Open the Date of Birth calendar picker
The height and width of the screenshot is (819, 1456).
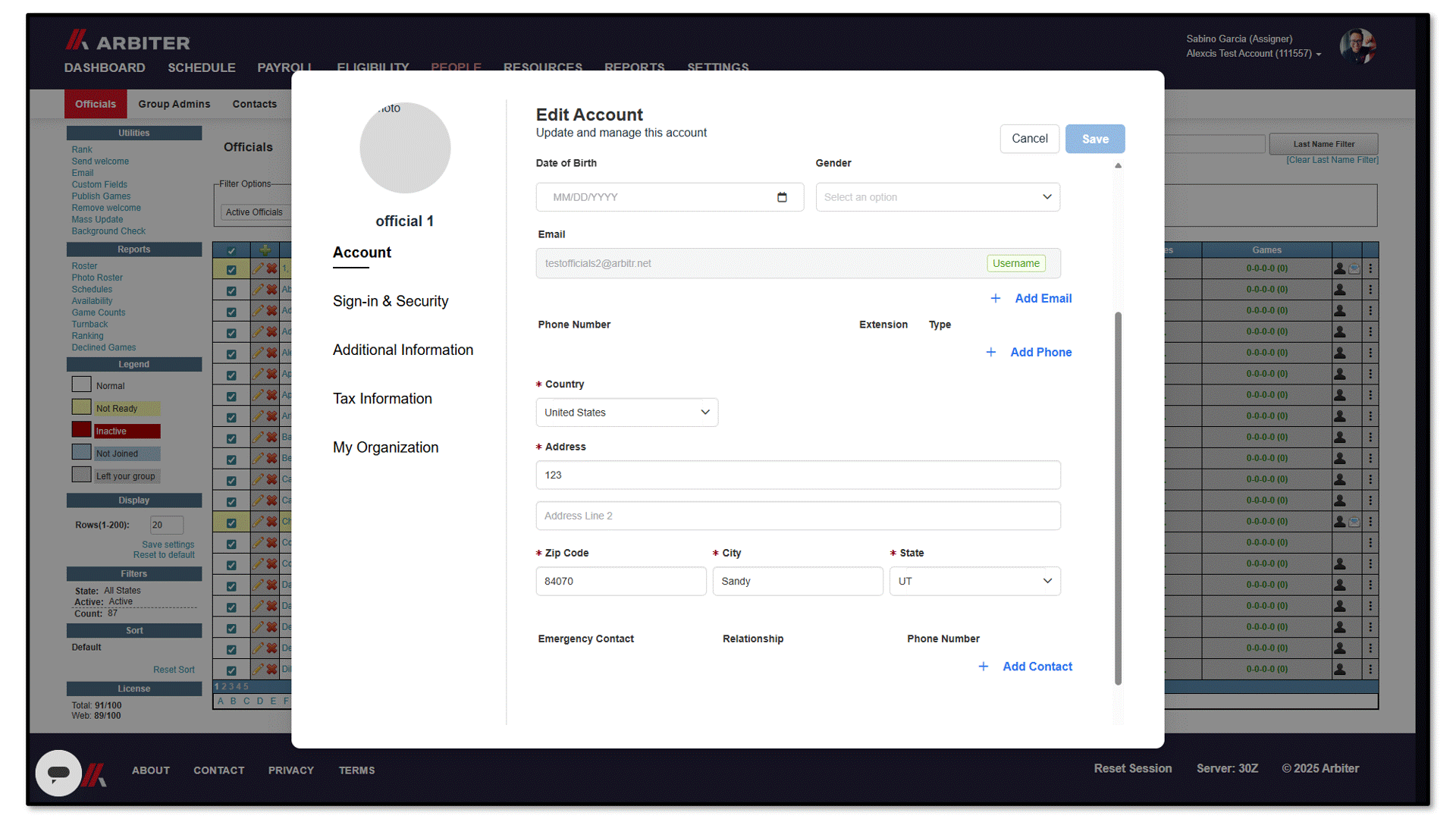tap(782, 197)
